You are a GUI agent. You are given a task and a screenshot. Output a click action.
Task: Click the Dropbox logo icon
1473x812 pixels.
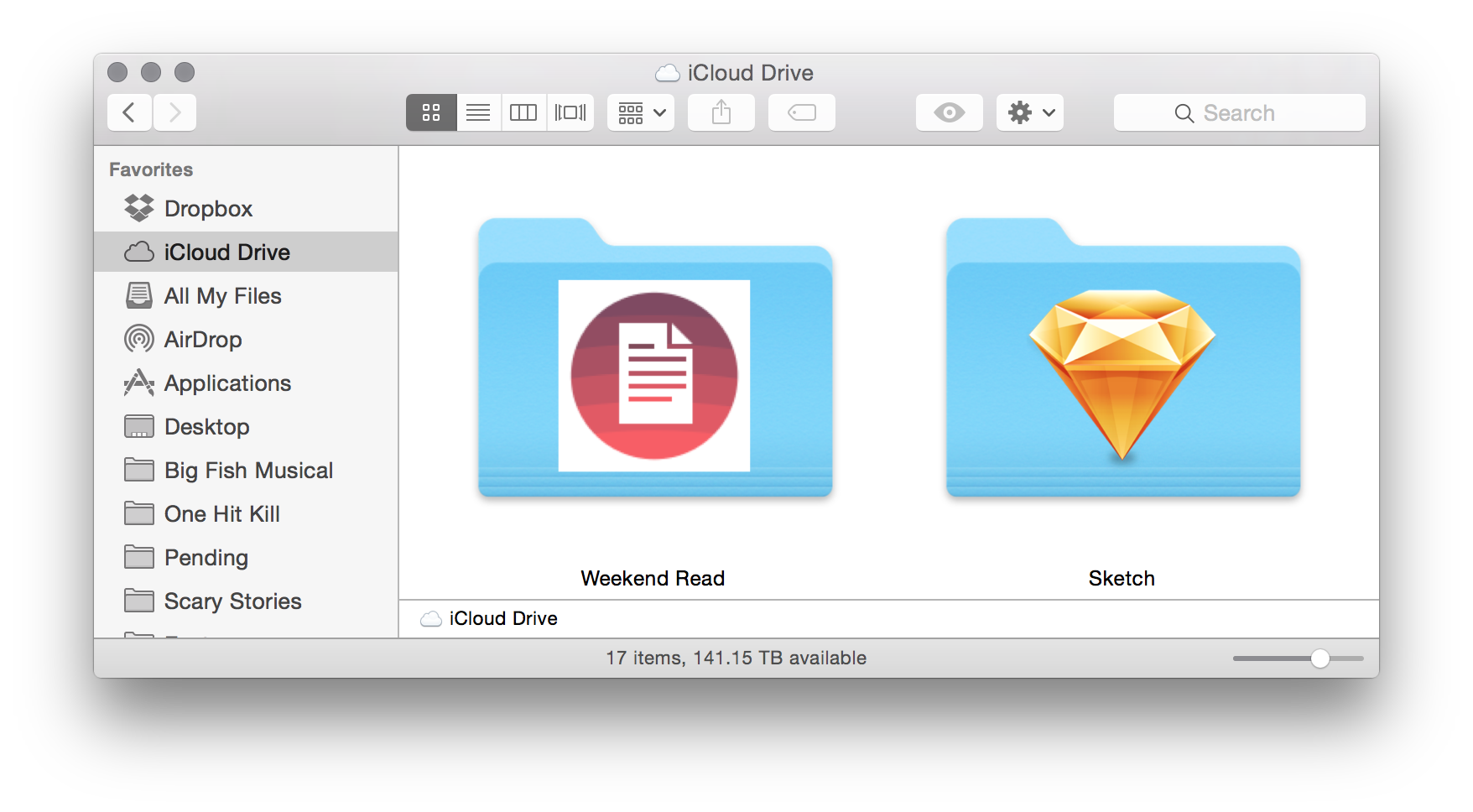tap(139, 208)
